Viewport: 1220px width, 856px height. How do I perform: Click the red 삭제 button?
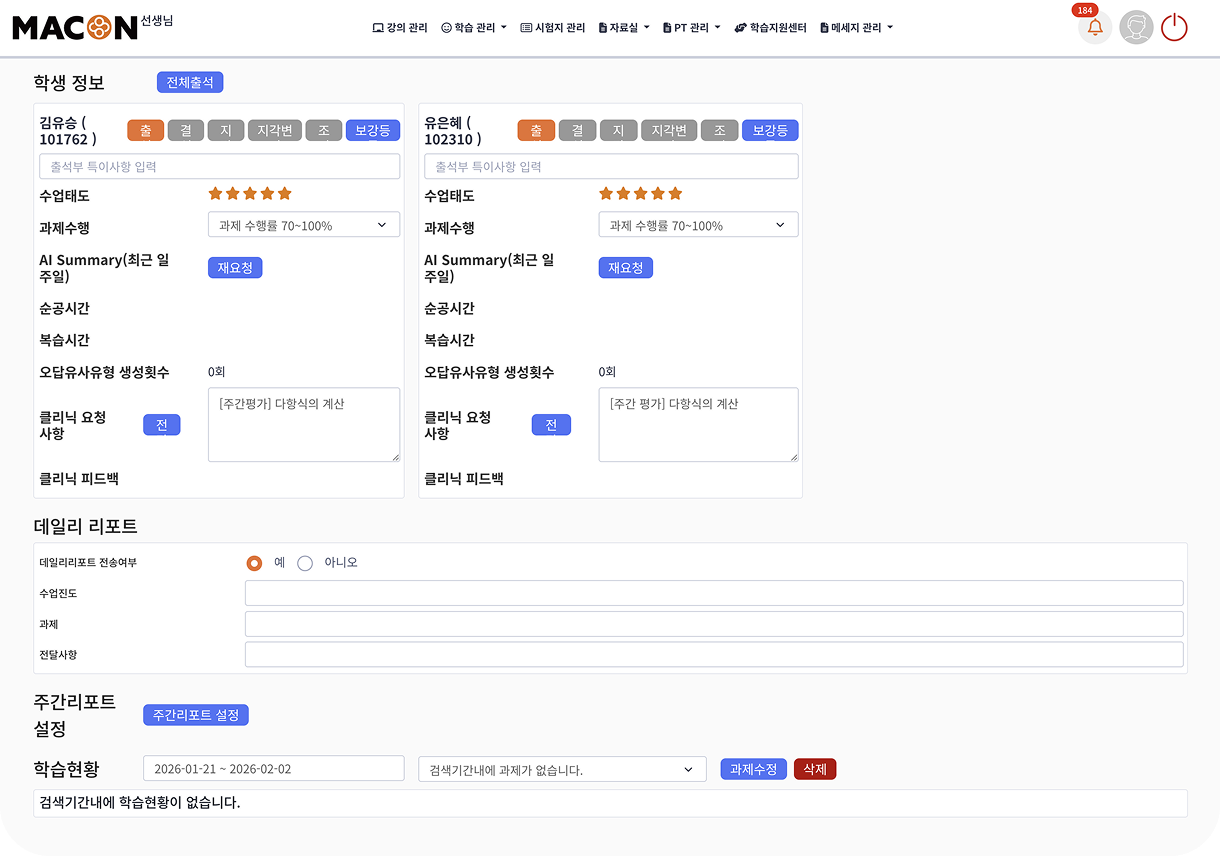point(814,769)
